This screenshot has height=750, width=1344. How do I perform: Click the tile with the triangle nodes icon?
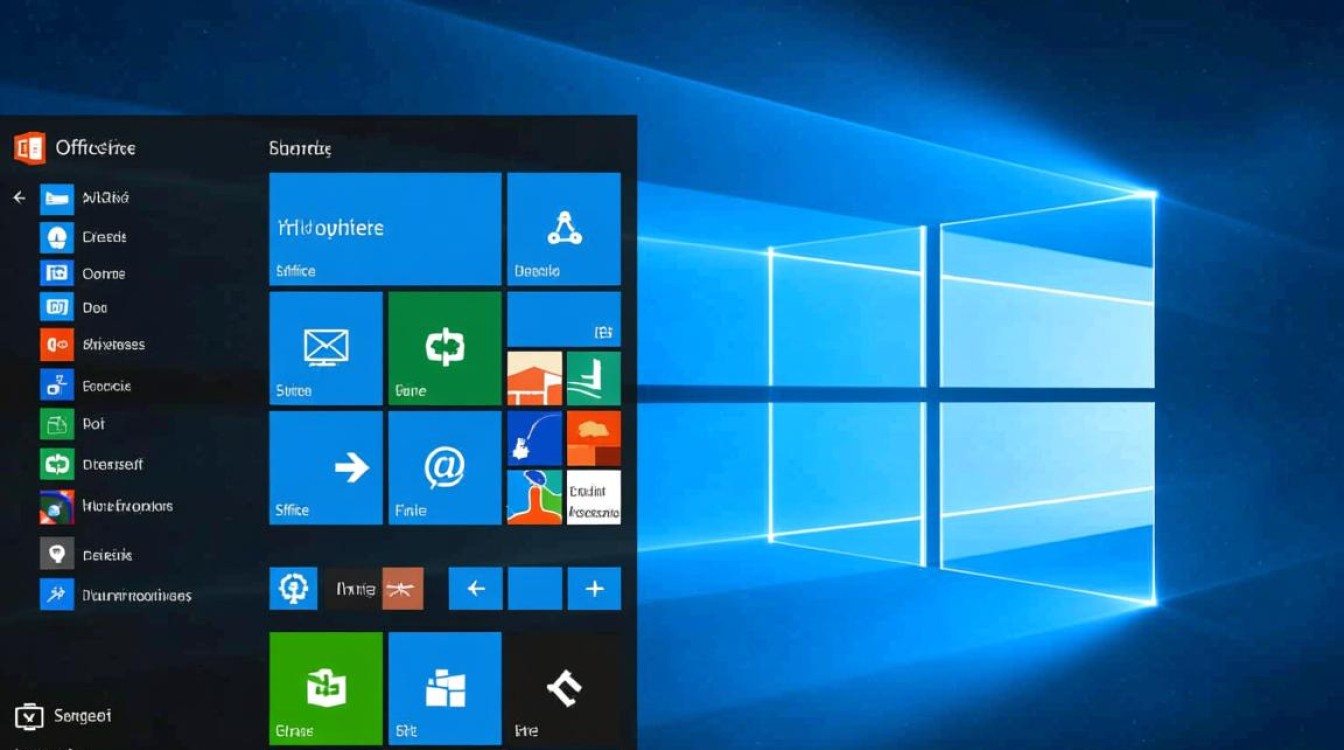[564, 229]
